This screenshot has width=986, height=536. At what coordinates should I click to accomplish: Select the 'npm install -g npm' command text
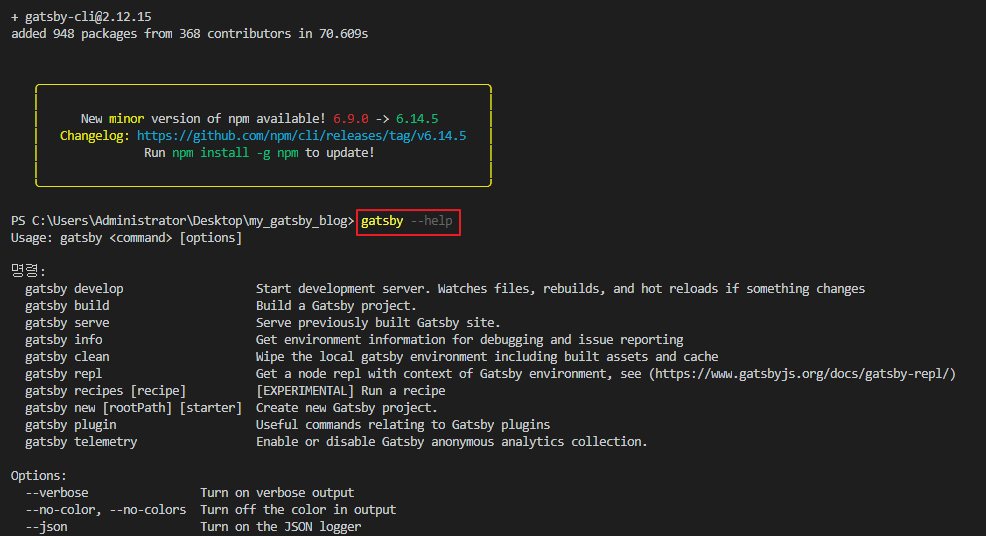coord(235,153)
